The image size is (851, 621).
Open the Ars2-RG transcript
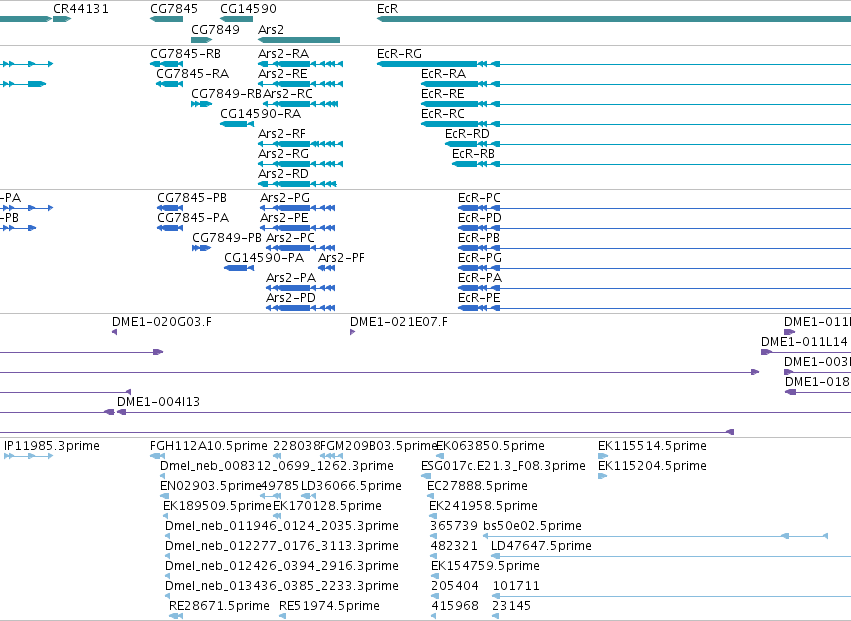click(x=283, y=154)
